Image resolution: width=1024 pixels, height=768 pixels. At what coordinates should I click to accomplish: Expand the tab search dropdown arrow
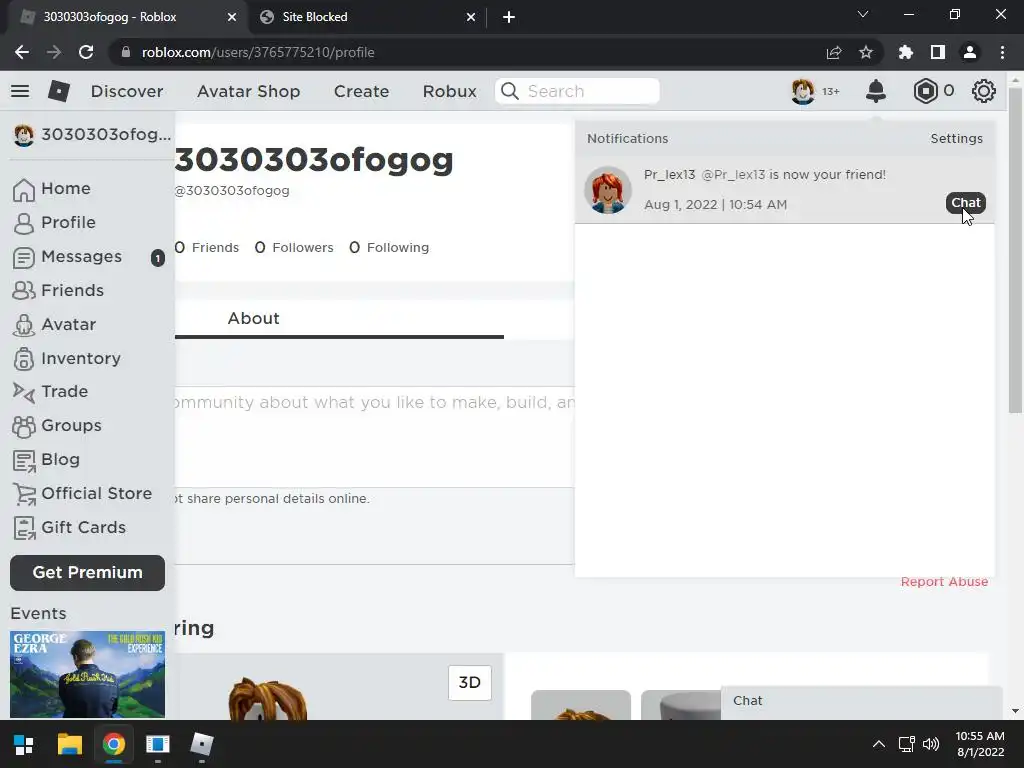(x=863, y=14)
